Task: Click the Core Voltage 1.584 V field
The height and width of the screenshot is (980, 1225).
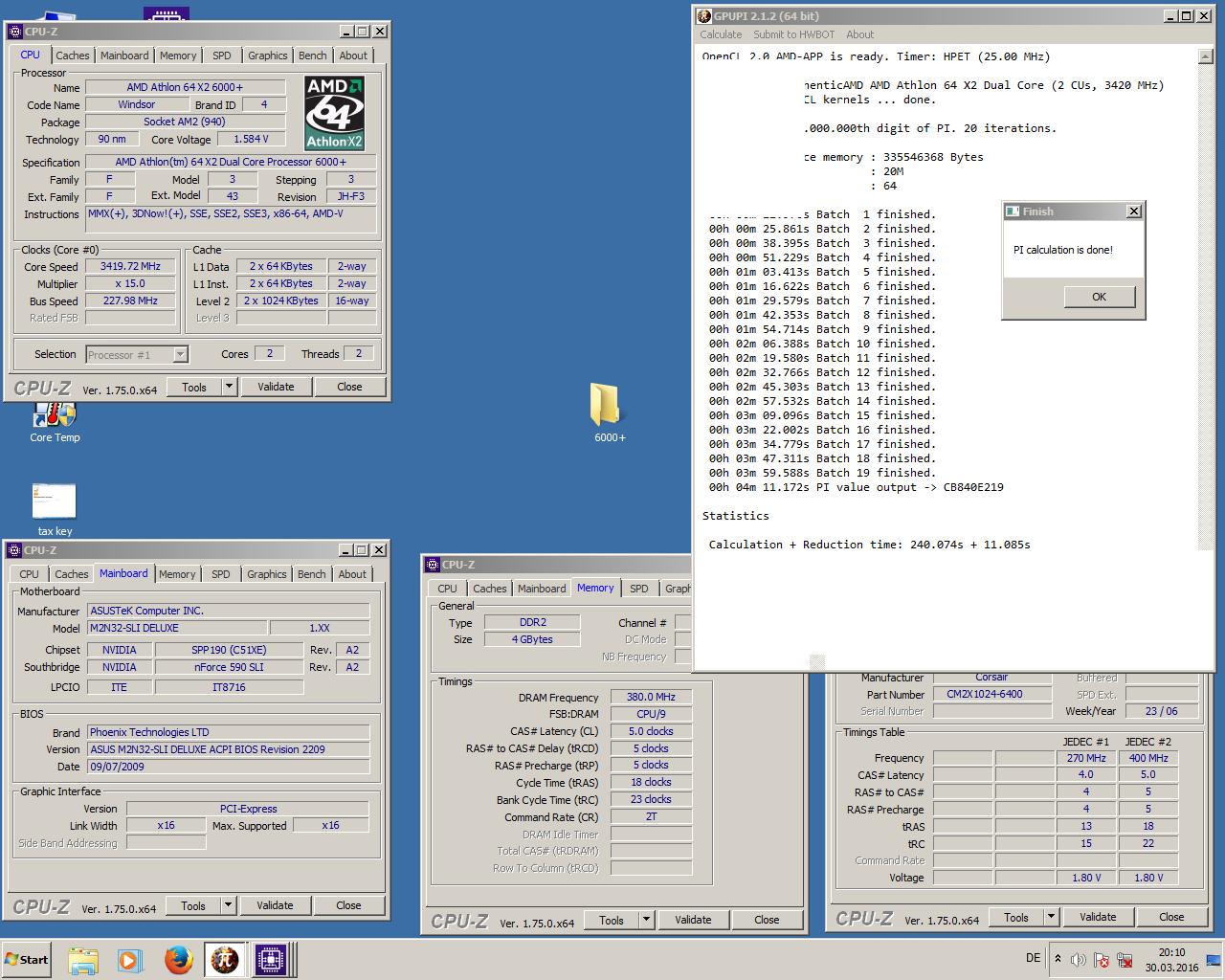Action: tap(251, 139)
